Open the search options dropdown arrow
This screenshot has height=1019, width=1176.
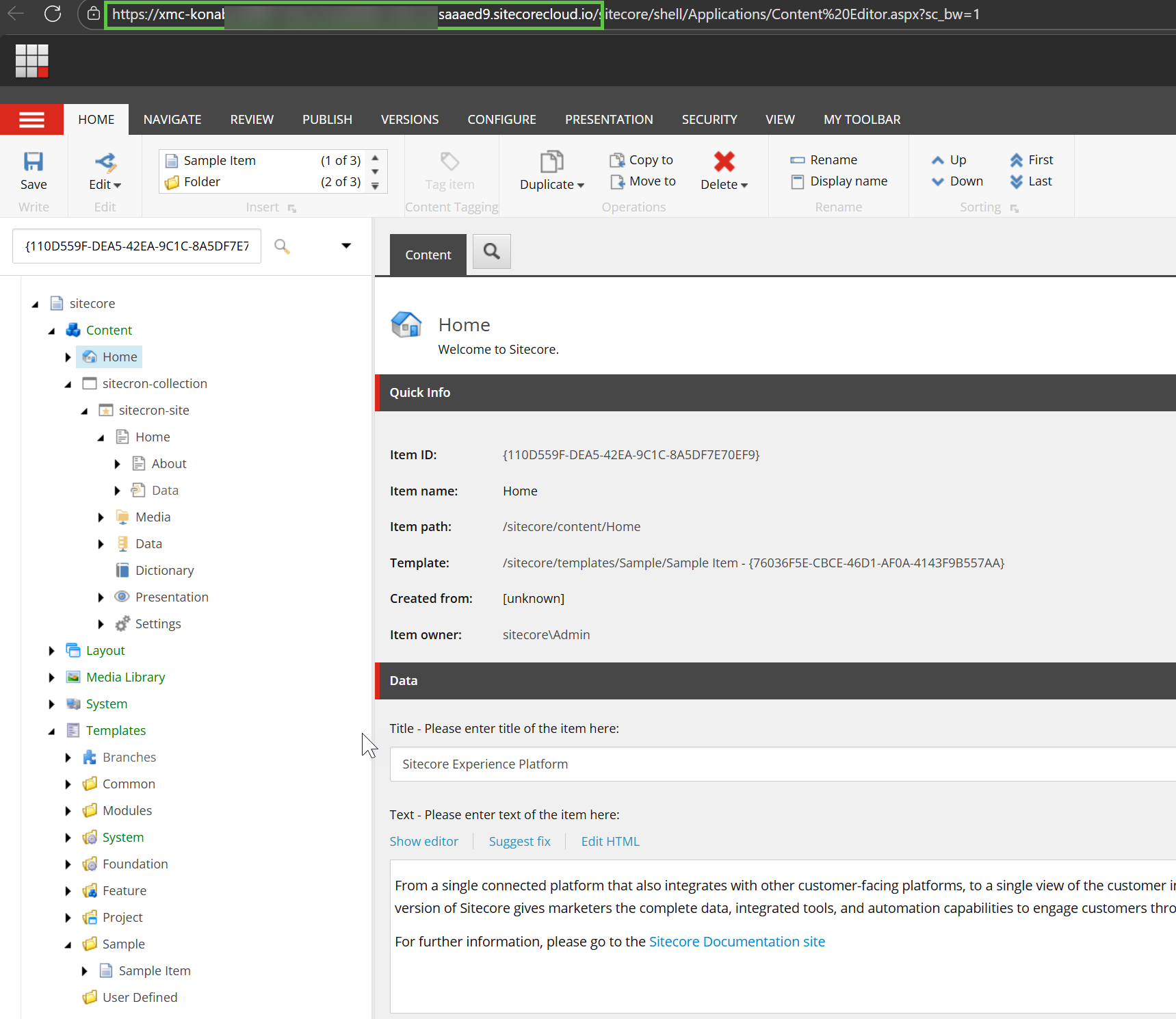[346, 246]
